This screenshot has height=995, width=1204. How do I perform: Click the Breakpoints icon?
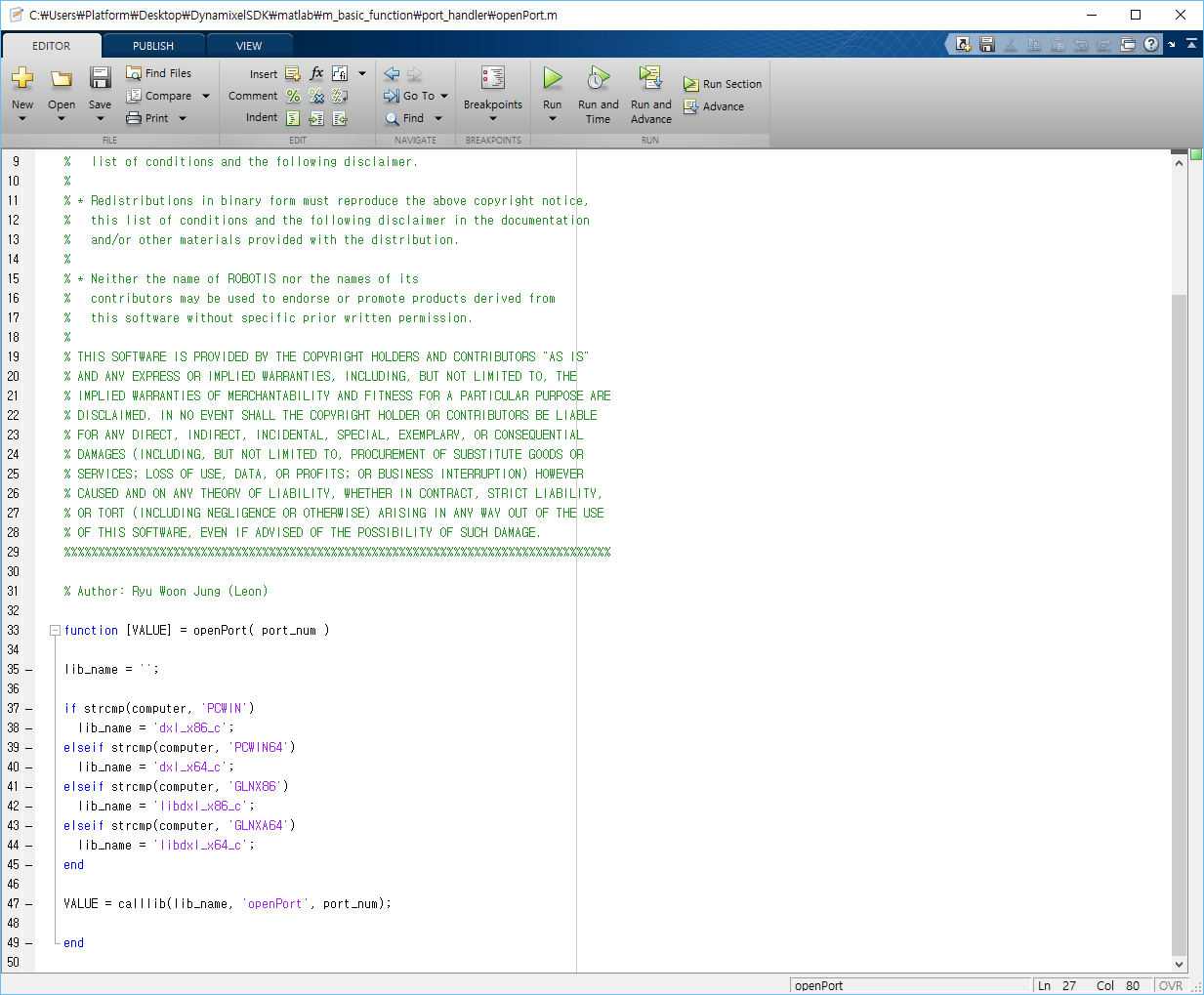click(493, 78)
